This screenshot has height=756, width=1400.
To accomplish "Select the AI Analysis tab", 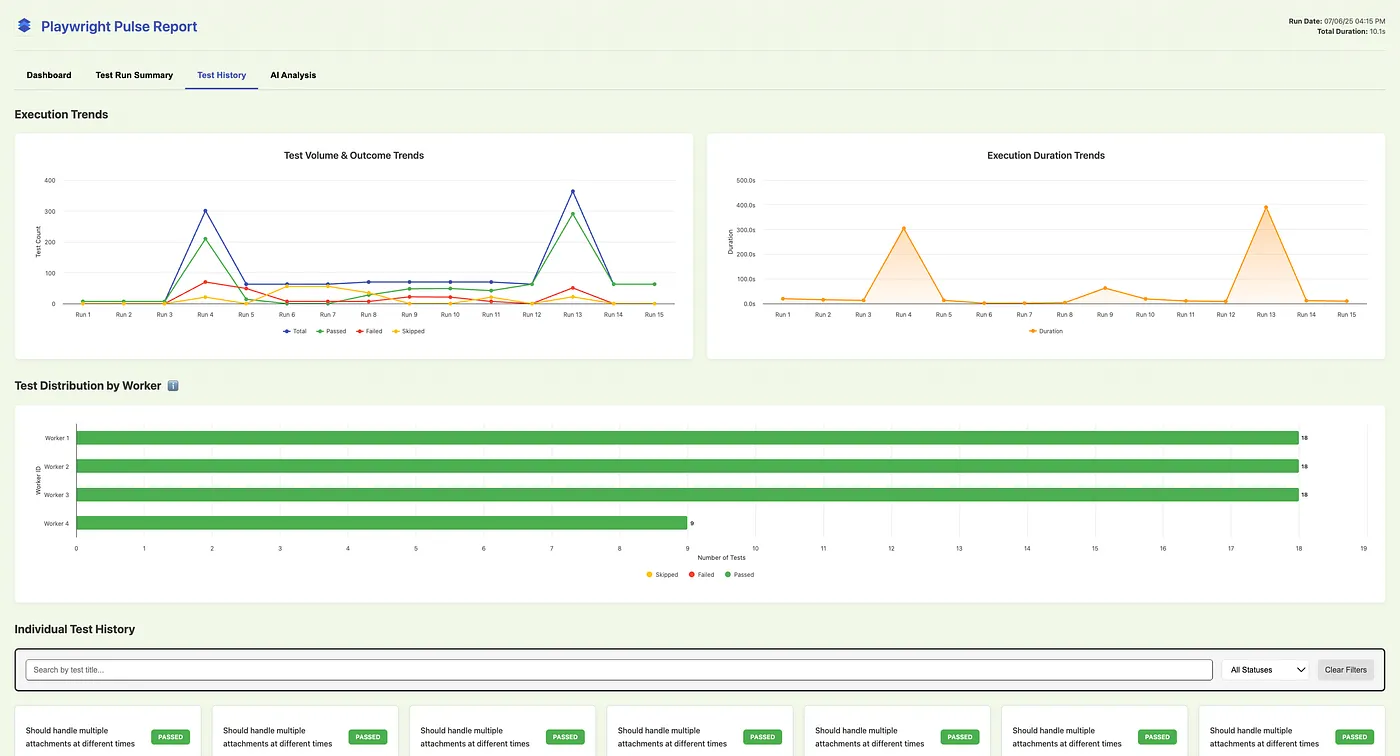I will coord(293,75).
